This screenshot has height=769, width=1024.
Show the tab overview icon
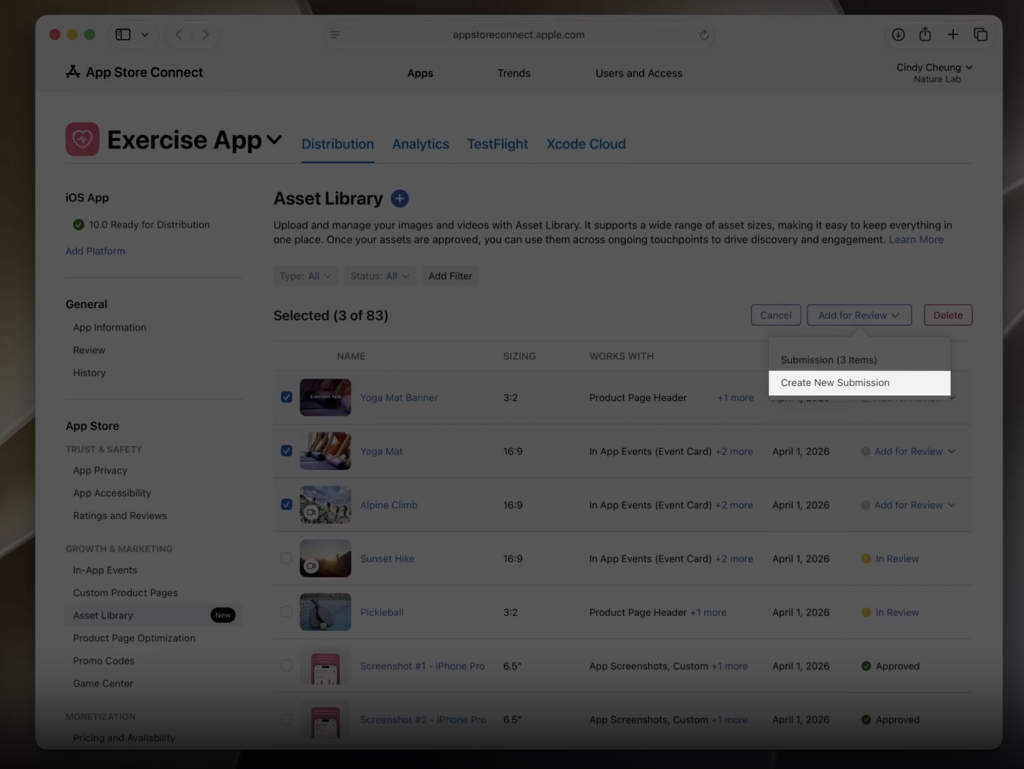tap(980, 35)
